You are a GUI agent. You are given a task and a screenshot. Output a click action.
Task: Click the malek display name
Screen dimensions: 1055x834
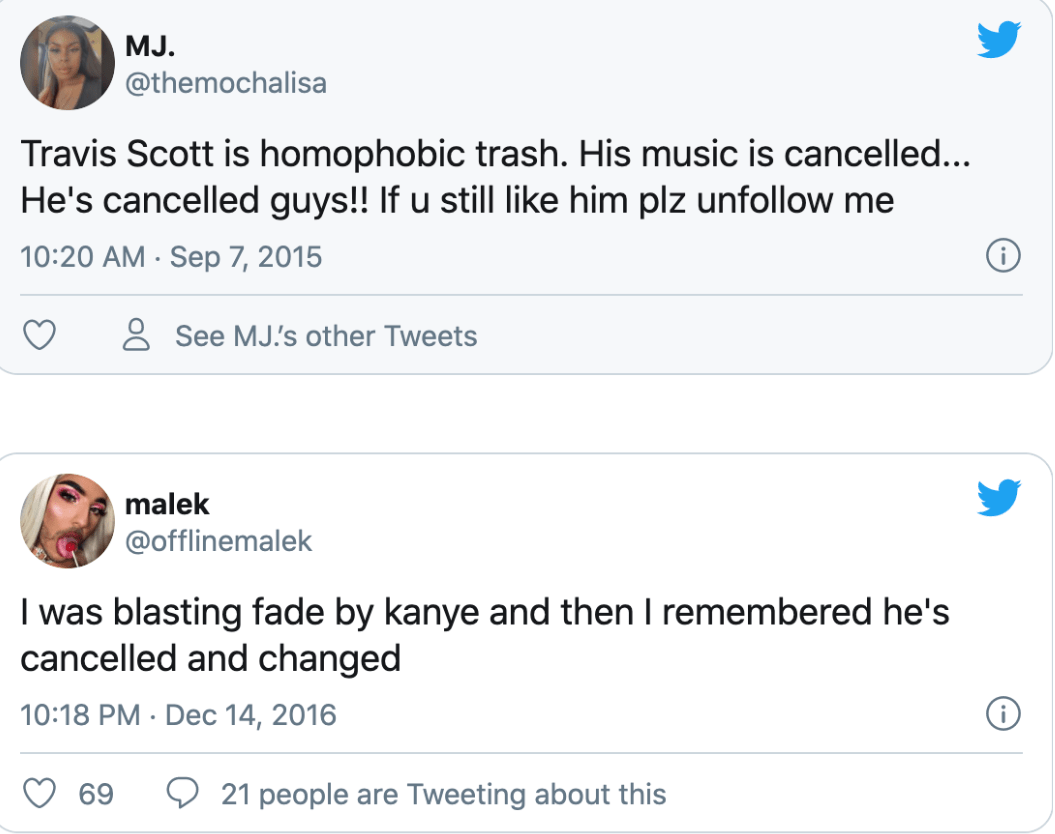(x=167, y=503)
